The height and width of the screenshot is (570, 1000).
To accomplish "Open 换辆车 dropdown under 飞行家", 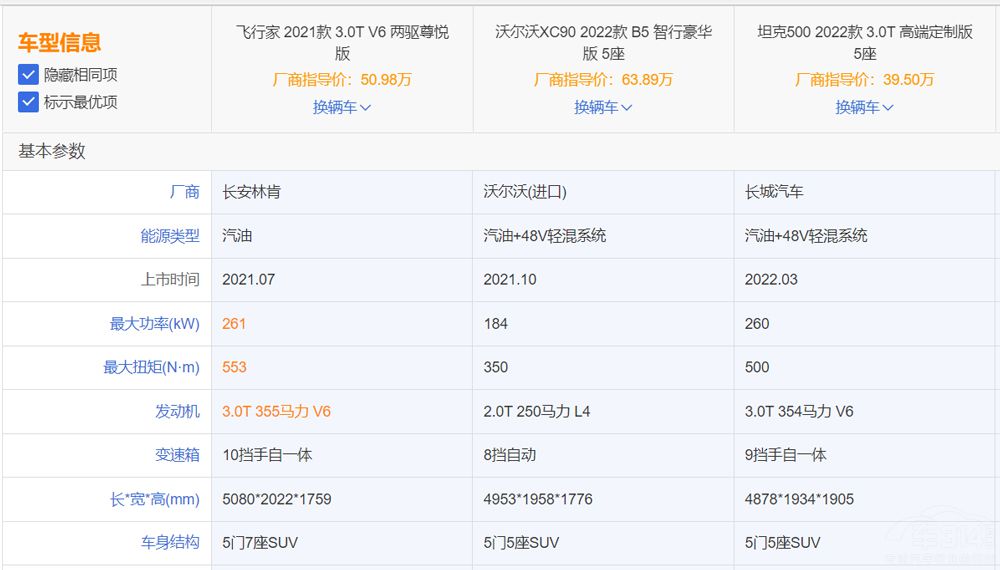I will tap(342, 107).
